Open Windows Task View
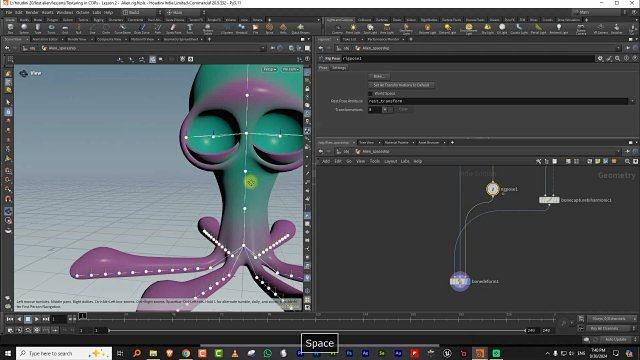Viewport: 640px width, 360px height. (x=120, y=353)
